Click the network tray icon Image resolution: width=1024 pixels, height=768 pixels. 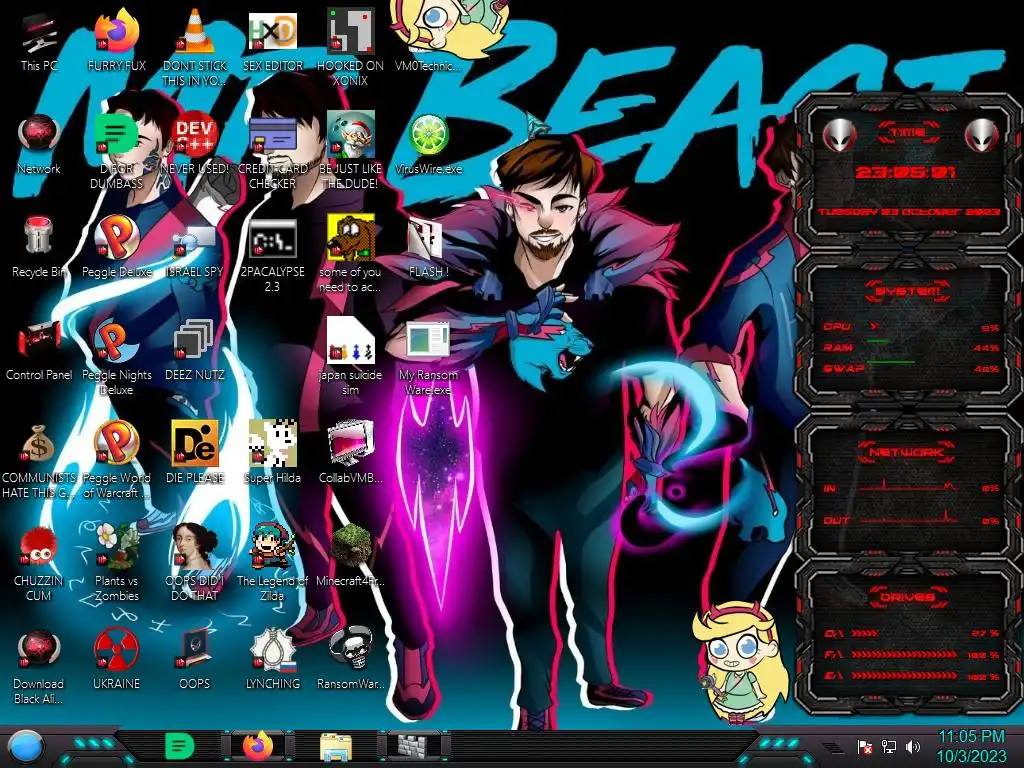889,746
